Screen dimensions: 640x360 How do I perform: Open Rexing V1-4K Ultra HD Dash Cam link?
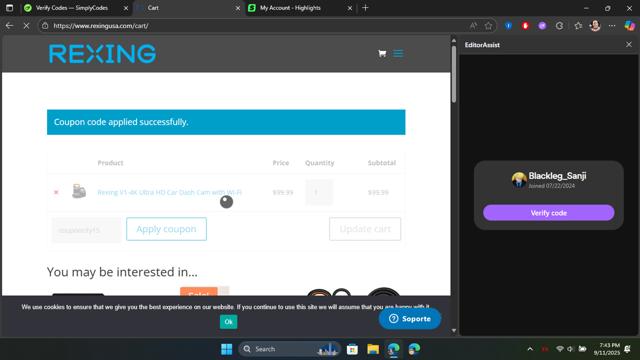pos(169,192)
